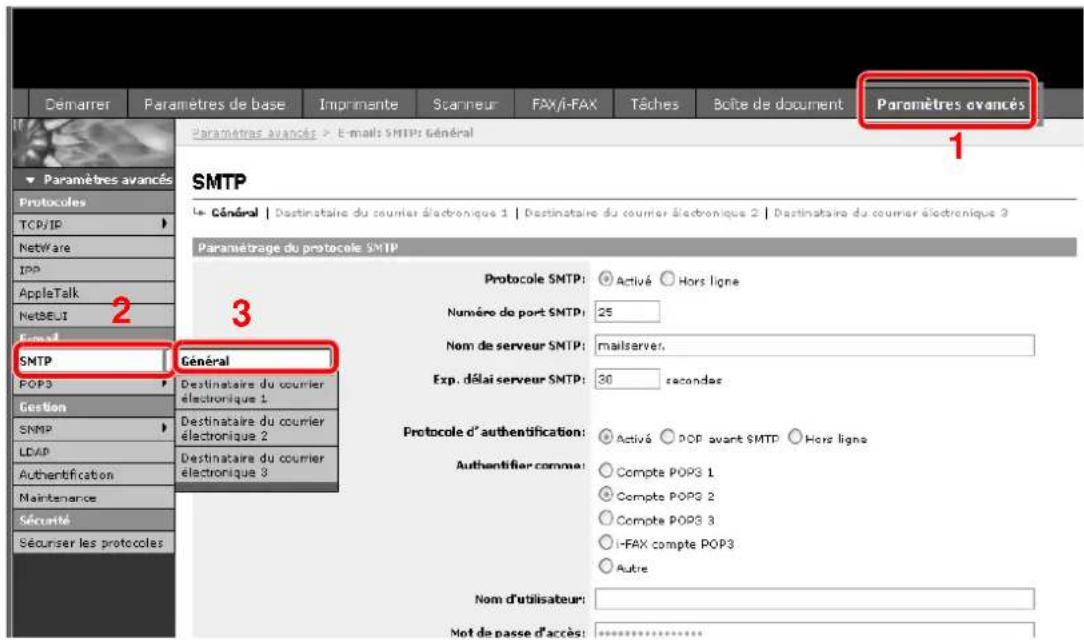Authenticate as Compte POP3 3
Viewport: 1084px width, 640px height.
(x=606, y=518)
